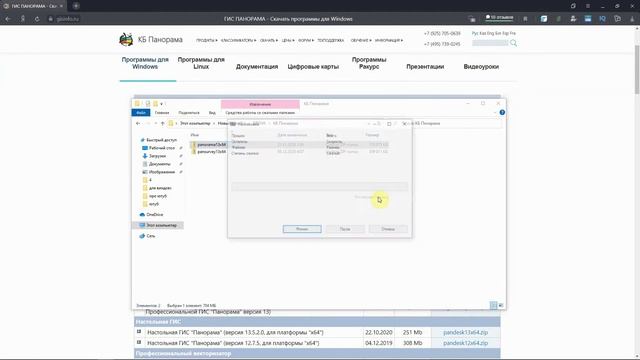Click the KB Panorama logo icon
The height and width of the screenshot is (360, 640).
pos(126,40)
